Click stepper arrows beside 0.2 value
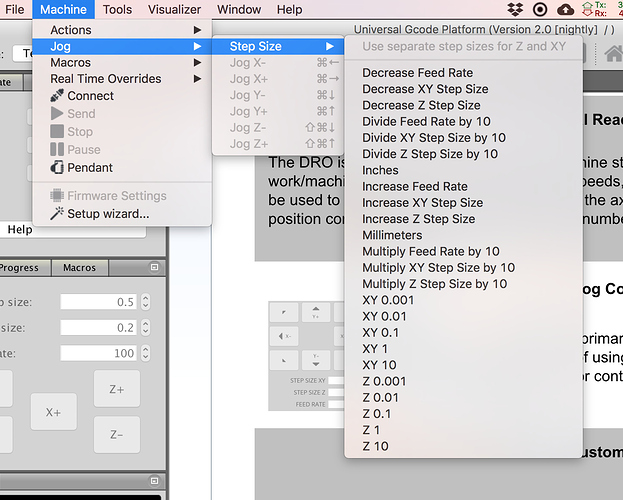Image resolution: width=623 pixels, height=500 pixels. [145, 328]
